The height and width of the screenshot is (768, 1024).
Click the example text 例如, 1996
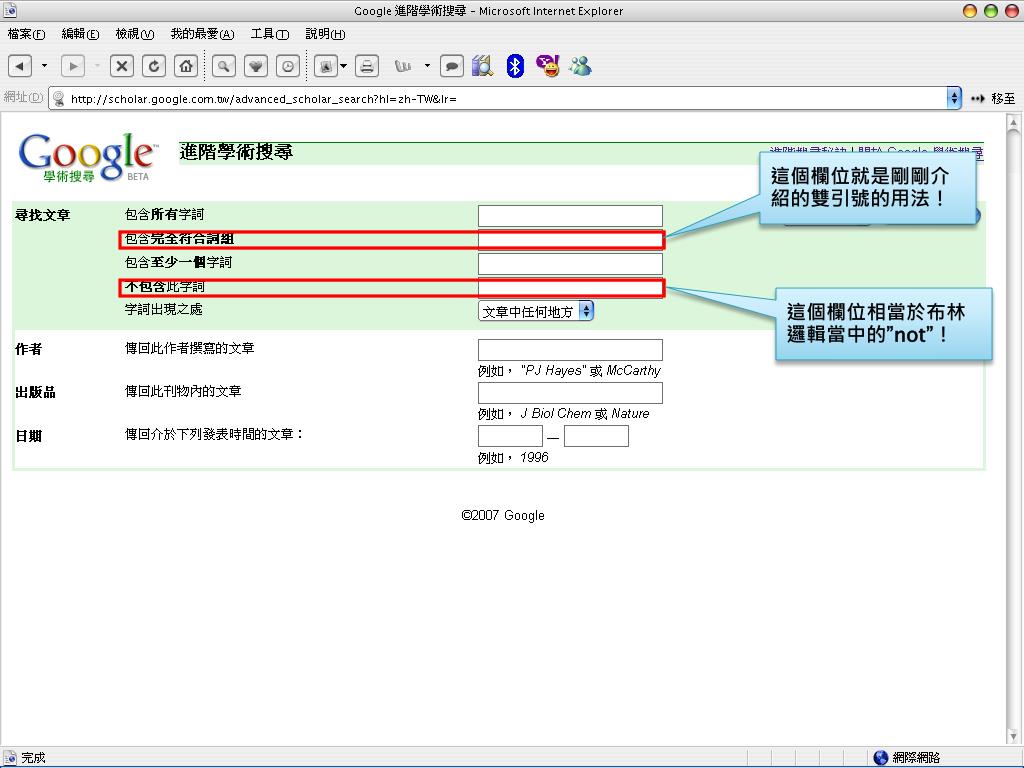click(x=513, y=458)
